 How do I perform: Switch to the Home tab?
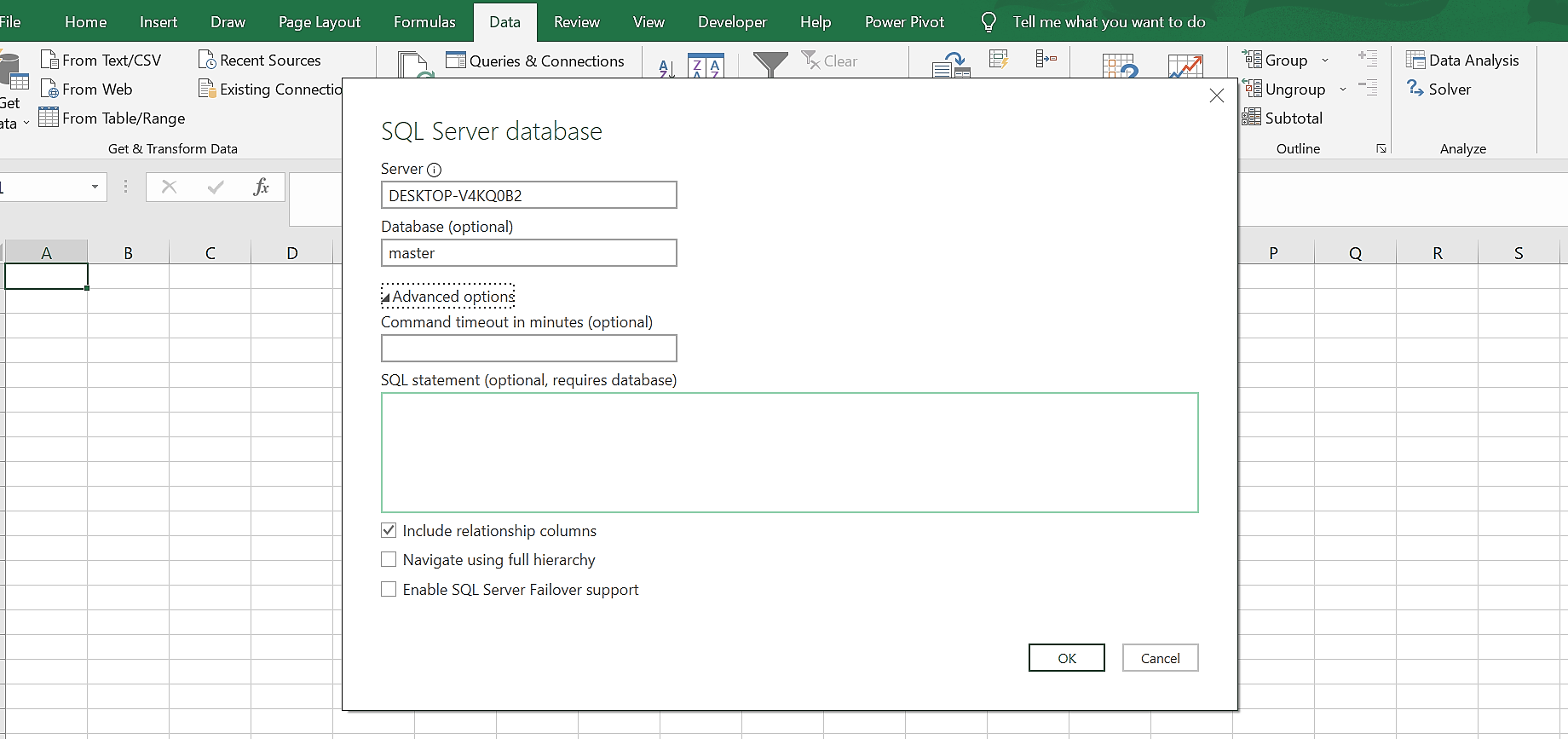tap(86, 22)
